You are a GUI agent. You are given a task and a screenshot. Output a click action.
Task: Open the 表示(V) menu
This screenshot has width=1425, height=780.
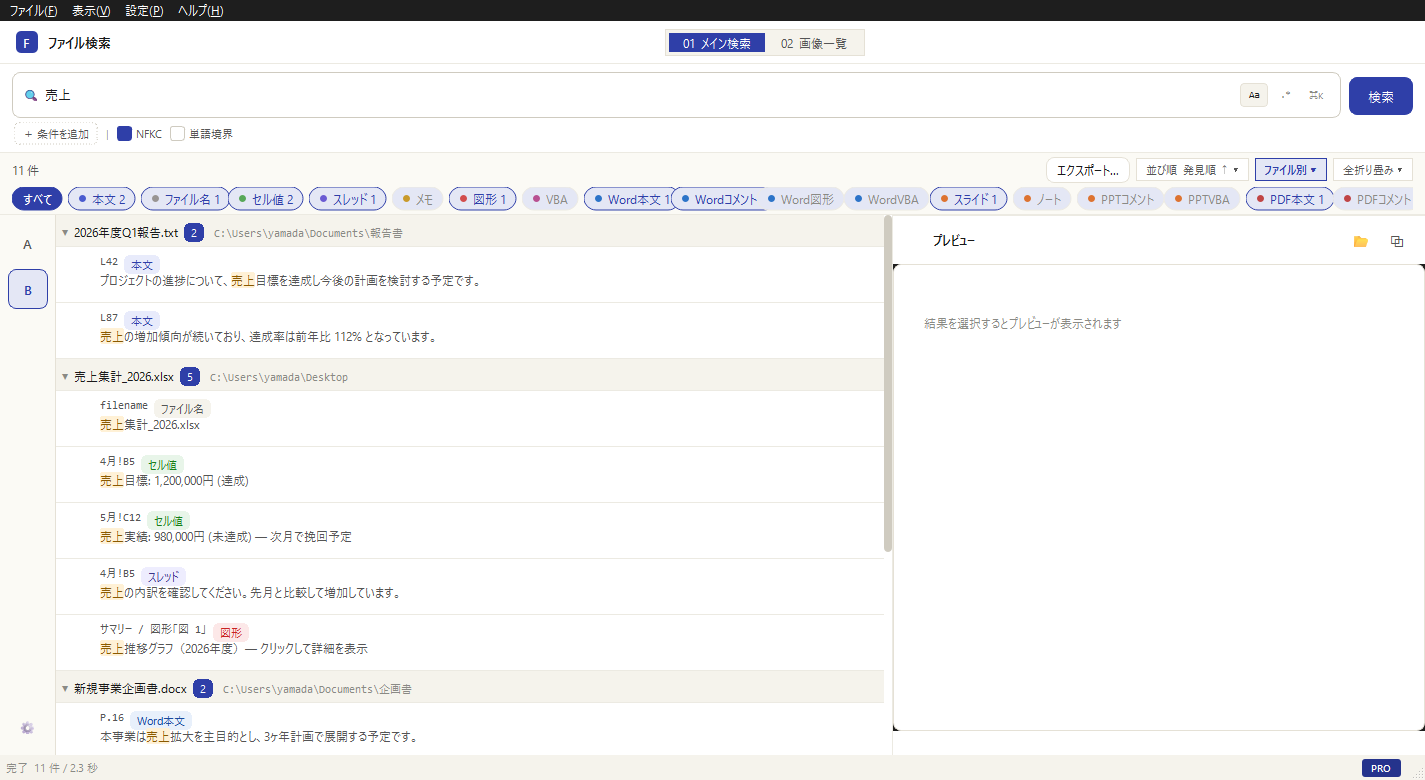click(92, 11)
